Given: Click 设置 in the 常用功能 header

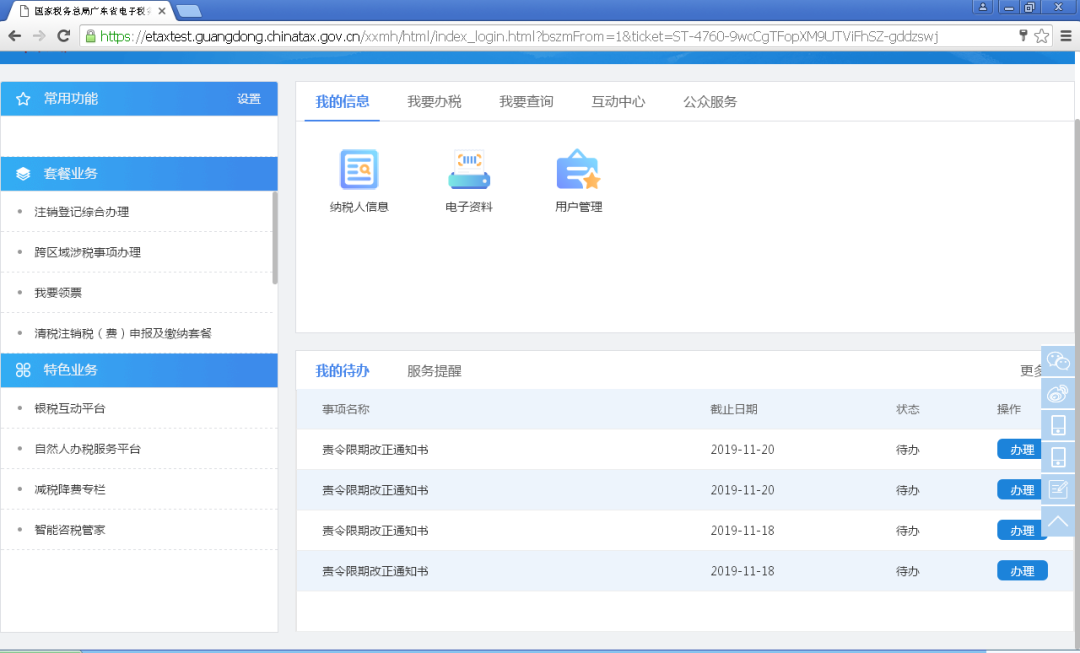Looking at the screenshot, I should pos(249,99).
